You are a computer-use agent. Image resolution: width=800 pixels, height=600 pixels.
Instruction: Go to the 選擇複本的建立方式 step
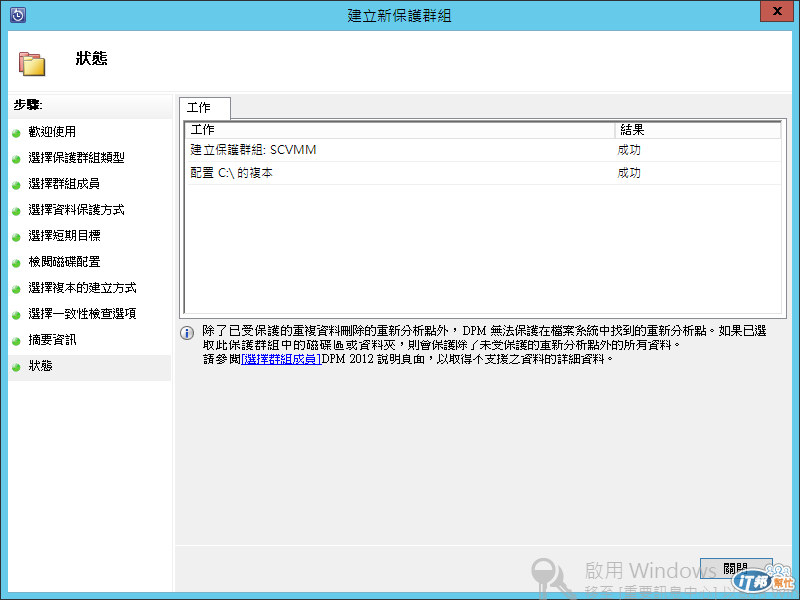pyautogui.click(x=82, y=288)
